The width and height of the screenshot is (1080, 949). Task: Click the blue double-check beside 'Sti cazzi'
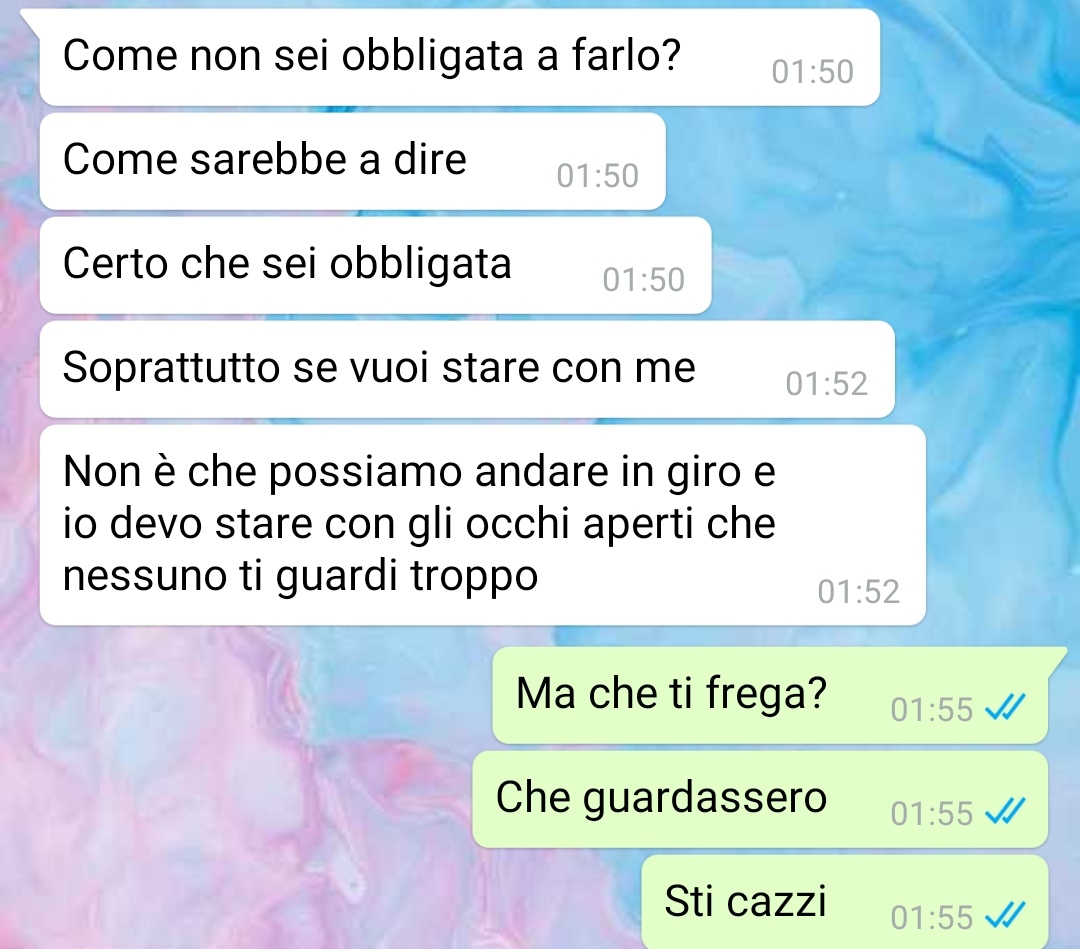[x=1005, y=916]
